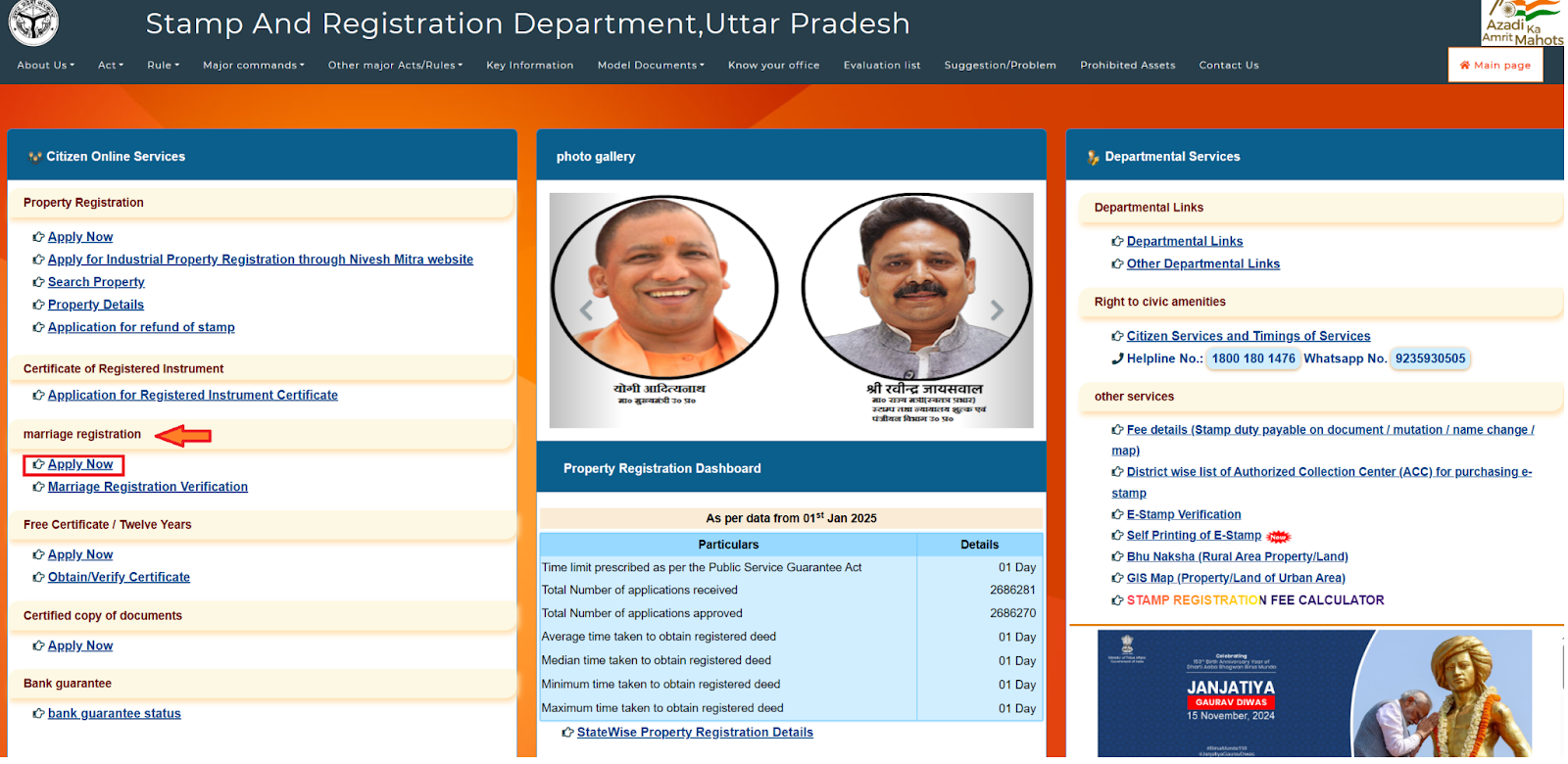
Task: Click Apply Now under Certified copy of documents
Action: pos(80,645)
